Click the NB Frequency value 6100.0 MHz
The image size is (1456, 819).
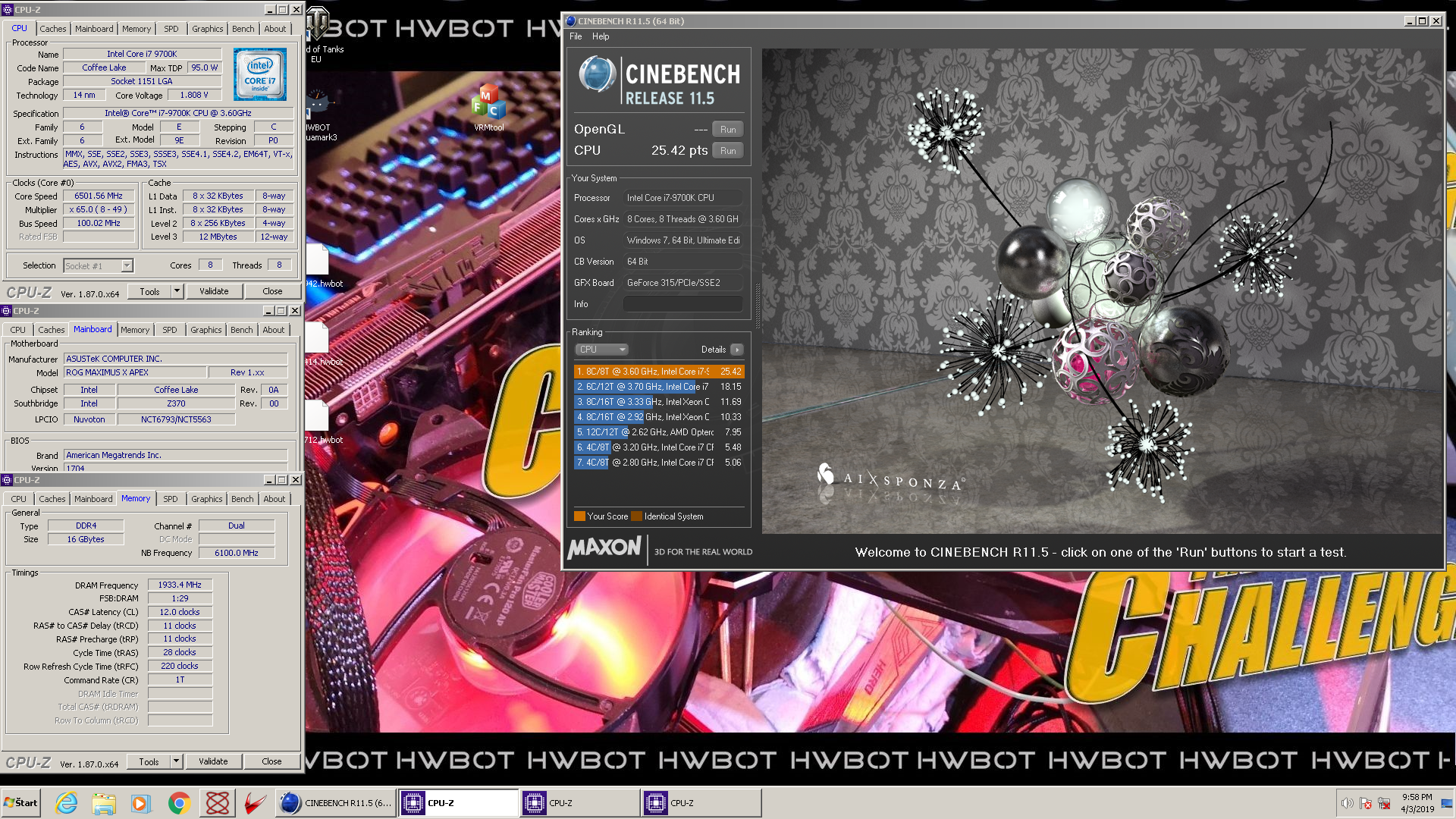coord(237,553)
